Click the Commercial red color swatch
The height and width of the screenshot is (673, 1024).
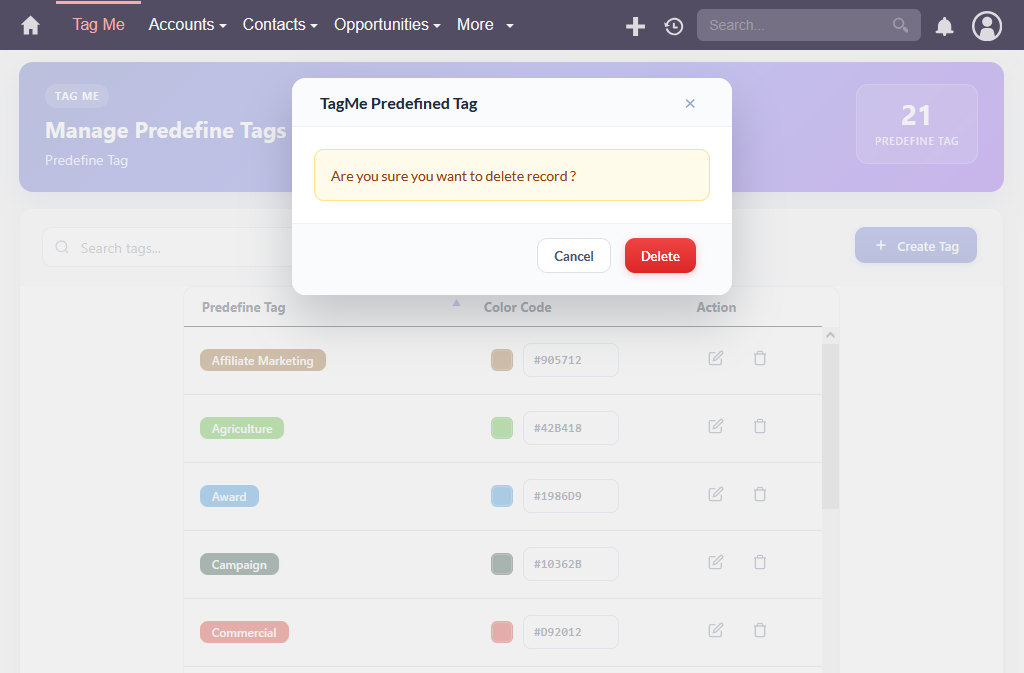[502, 632]
